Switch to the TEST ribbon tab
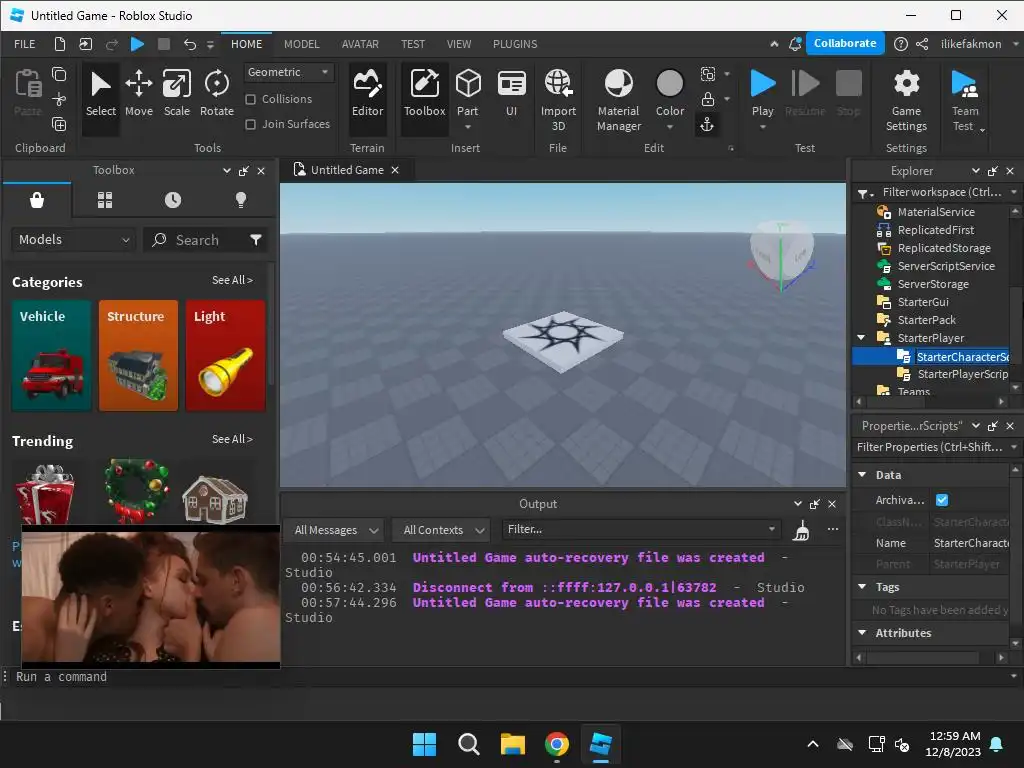The image size is (1024, 768). point(413,44)
